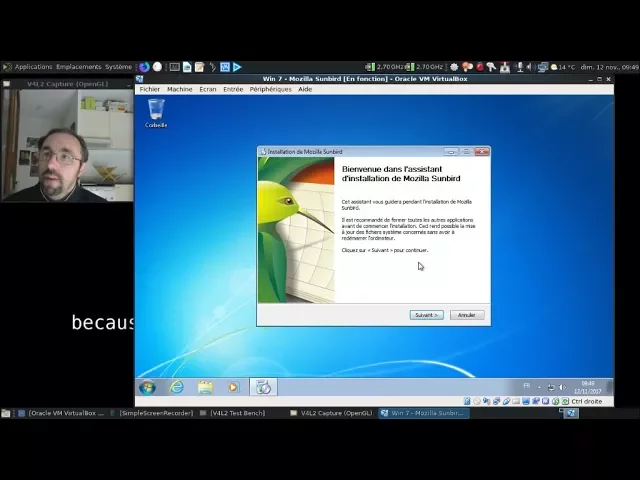640x480 pixels.
Task: Open Windows Explorer folder taskbar icon
Action: 205,387
